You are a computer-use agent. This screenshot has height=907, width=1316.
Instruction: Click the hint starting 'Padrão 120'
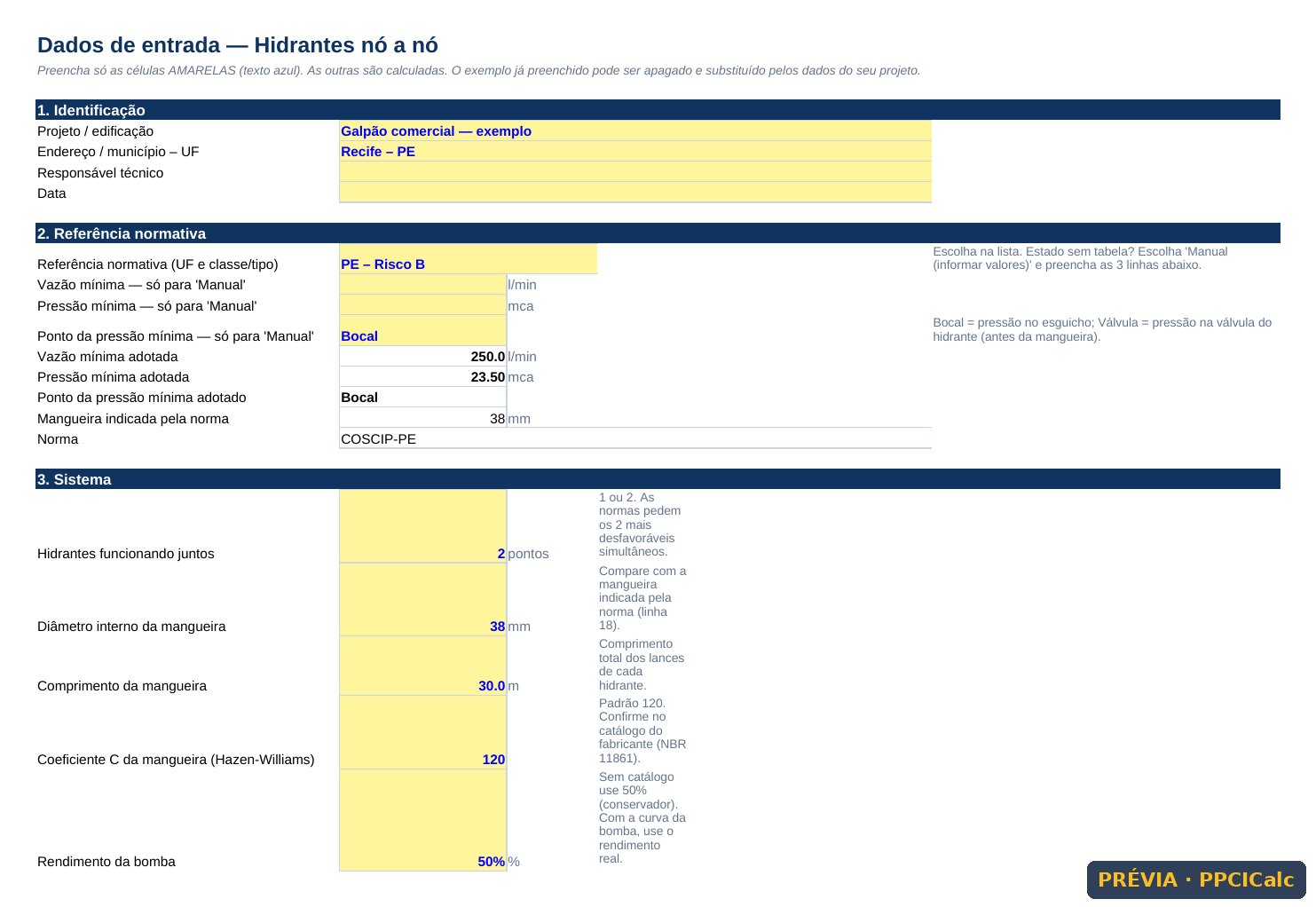pos(642,730)
